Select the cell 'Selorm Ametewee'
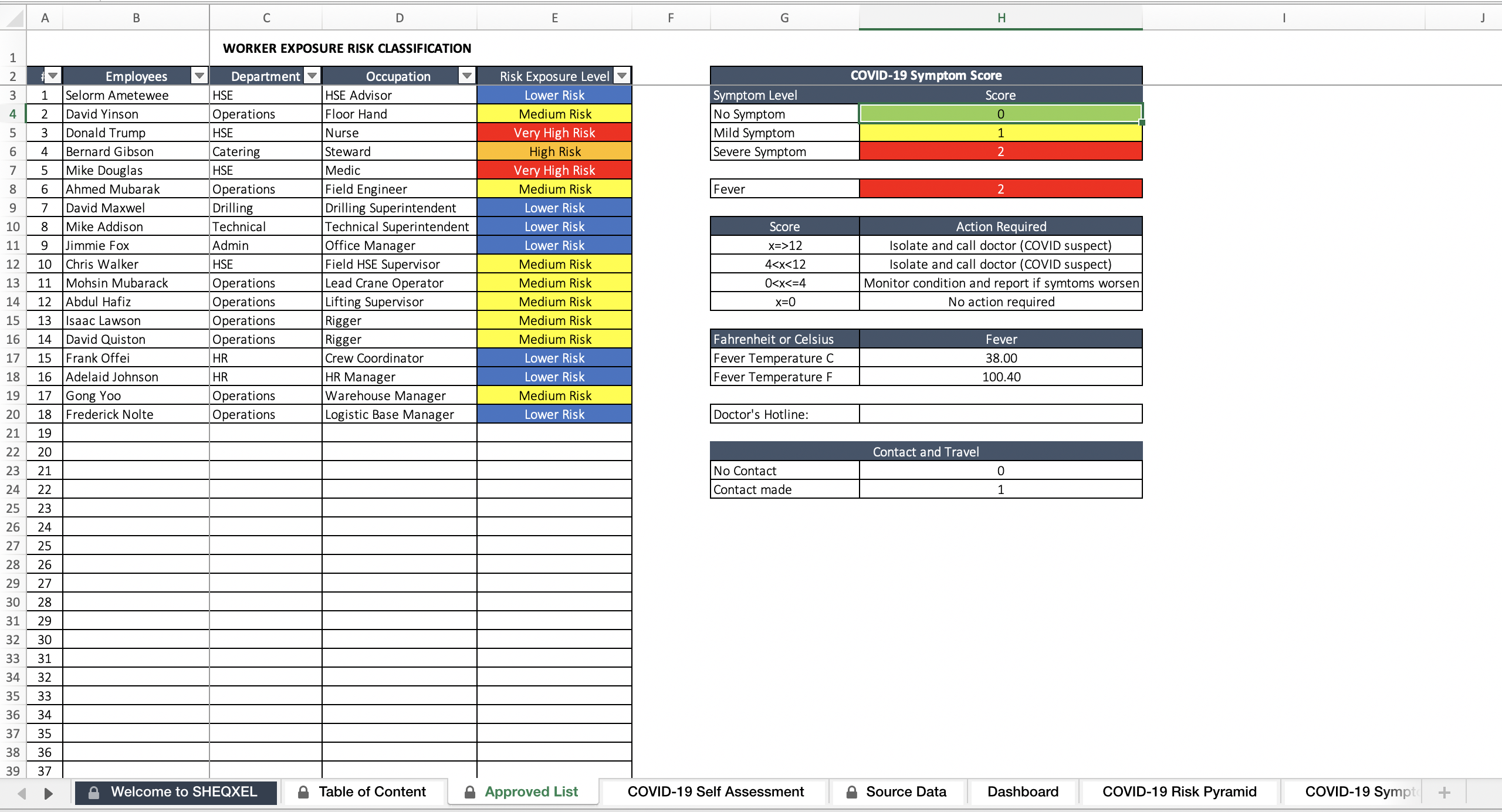 click(x=136, y=95)
